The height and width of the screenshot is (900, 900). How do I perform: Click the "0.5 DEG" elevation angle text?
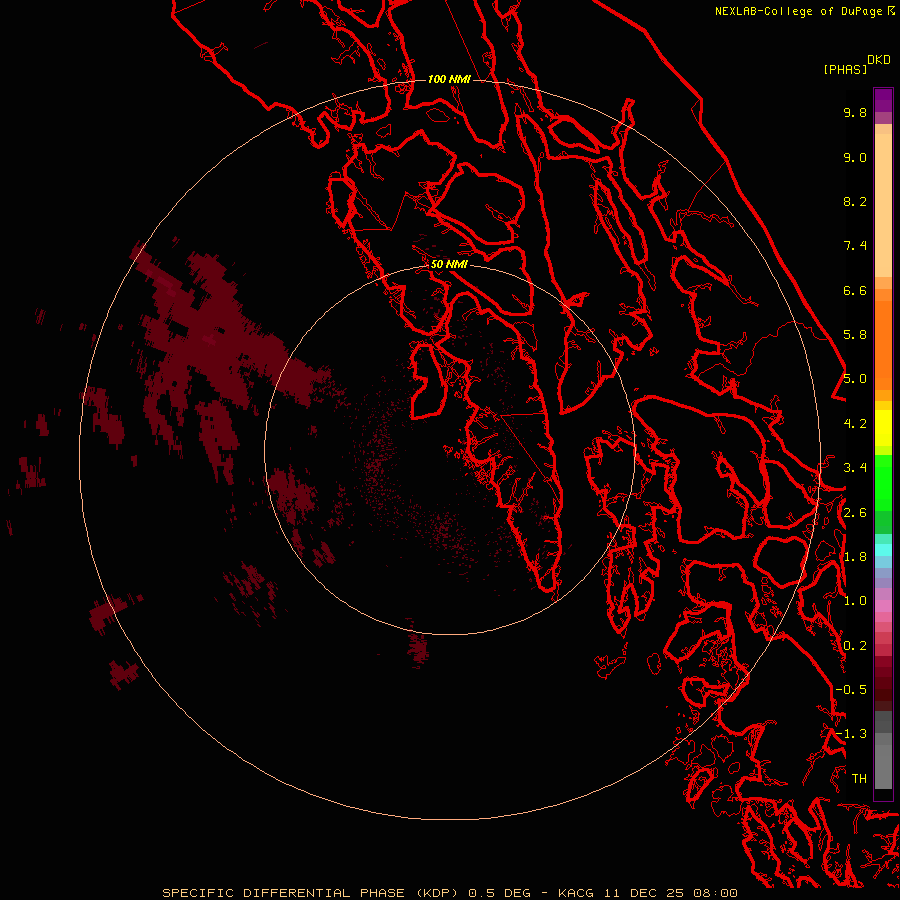[499, 893]
